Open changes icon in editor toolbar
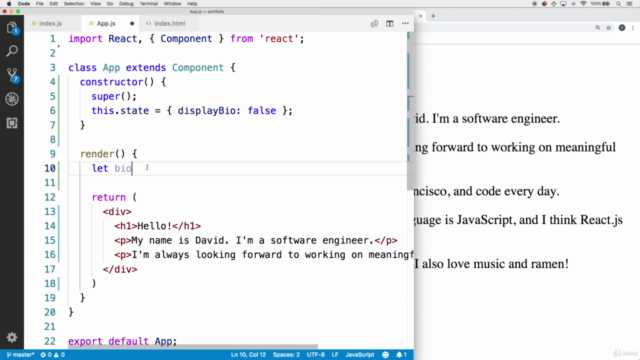Image resolution: width=640 pixels, height=360 pixels. (x=374, y=24)
